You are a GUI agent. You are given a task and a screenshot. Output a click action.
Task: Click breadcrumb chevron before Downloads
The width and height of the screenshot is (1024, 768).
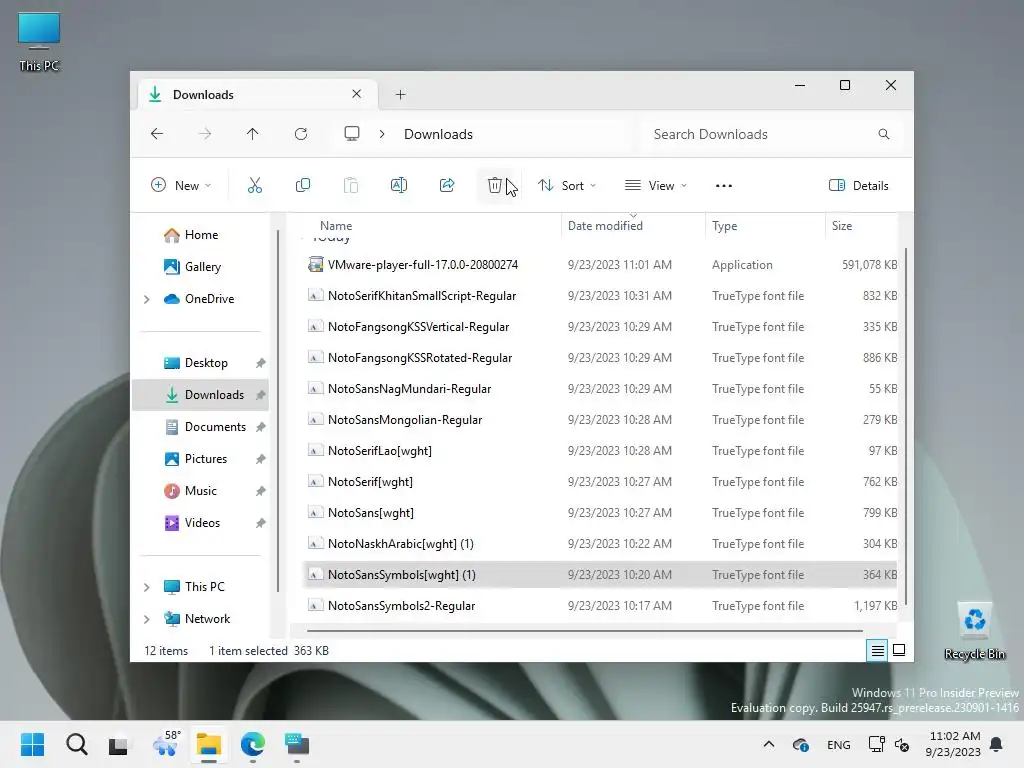[382, 134]
